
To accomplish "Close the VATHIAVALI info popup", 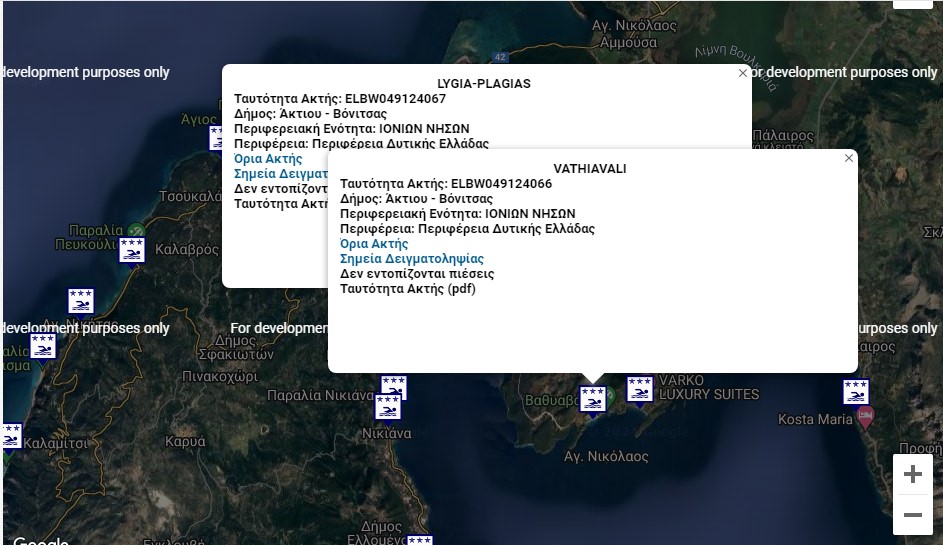I will 849,158.
